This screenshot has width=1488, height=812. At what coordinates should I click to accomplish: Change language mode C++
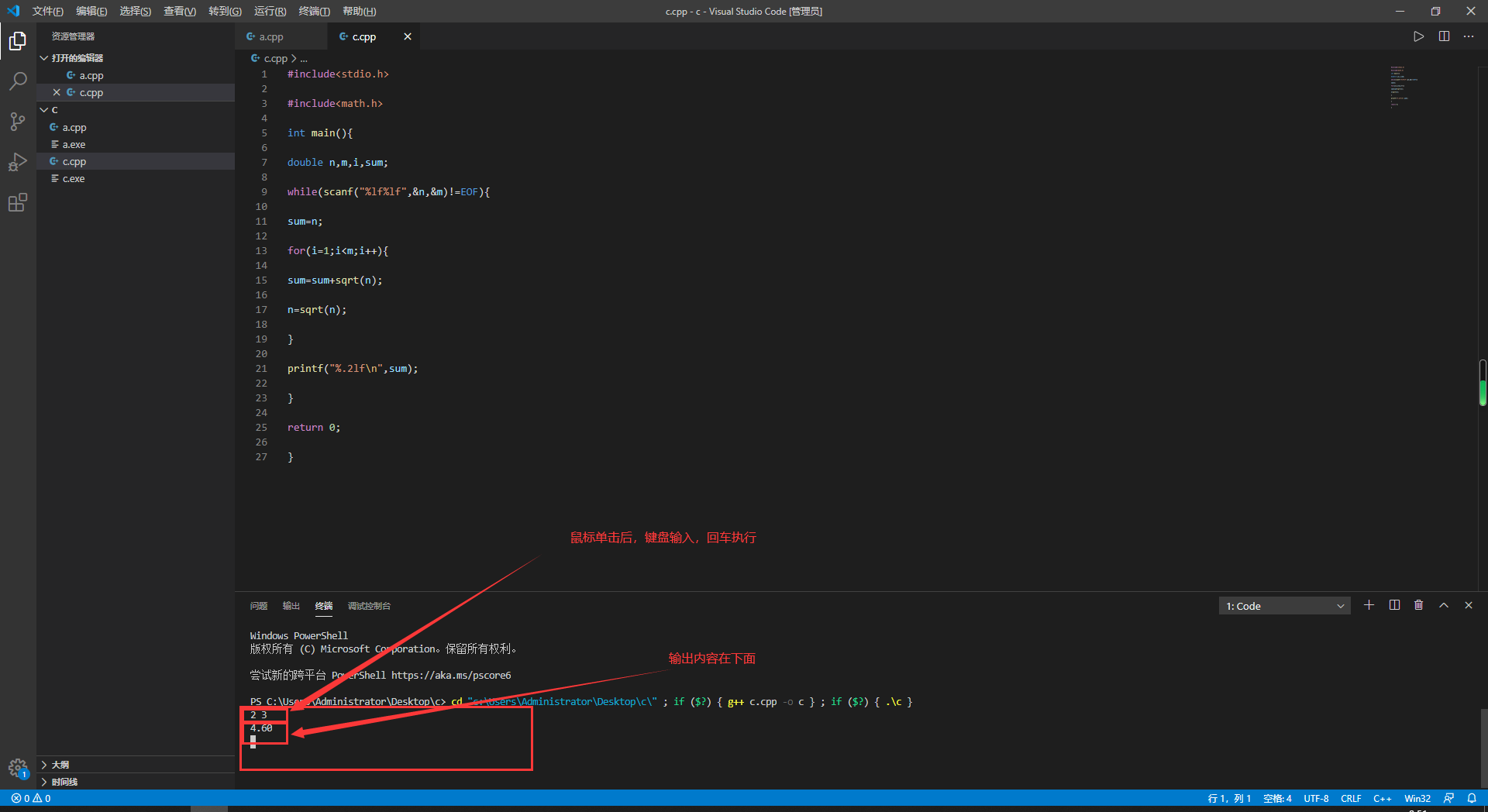coord(1383,798)
